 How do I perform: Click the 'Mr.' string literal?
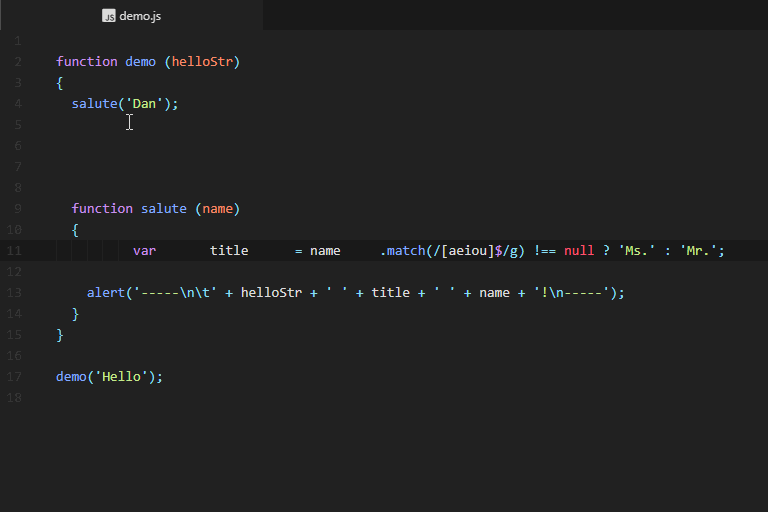tap(698, 251)
